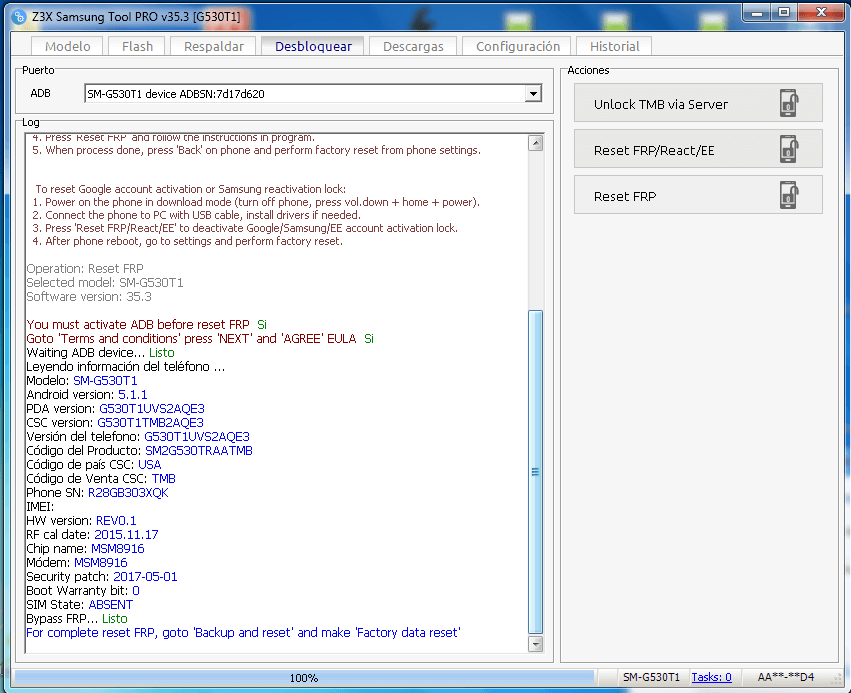Switch to the Flash tab
This screenshot has width=851, height=693.
[x=137, y=46]
